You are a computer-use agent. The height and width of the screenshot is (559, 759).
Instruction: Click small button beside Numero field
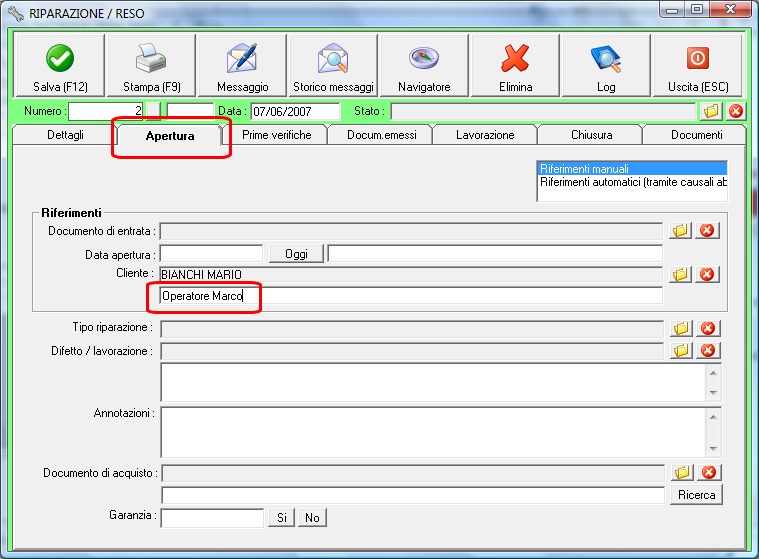tap(153, 111)
